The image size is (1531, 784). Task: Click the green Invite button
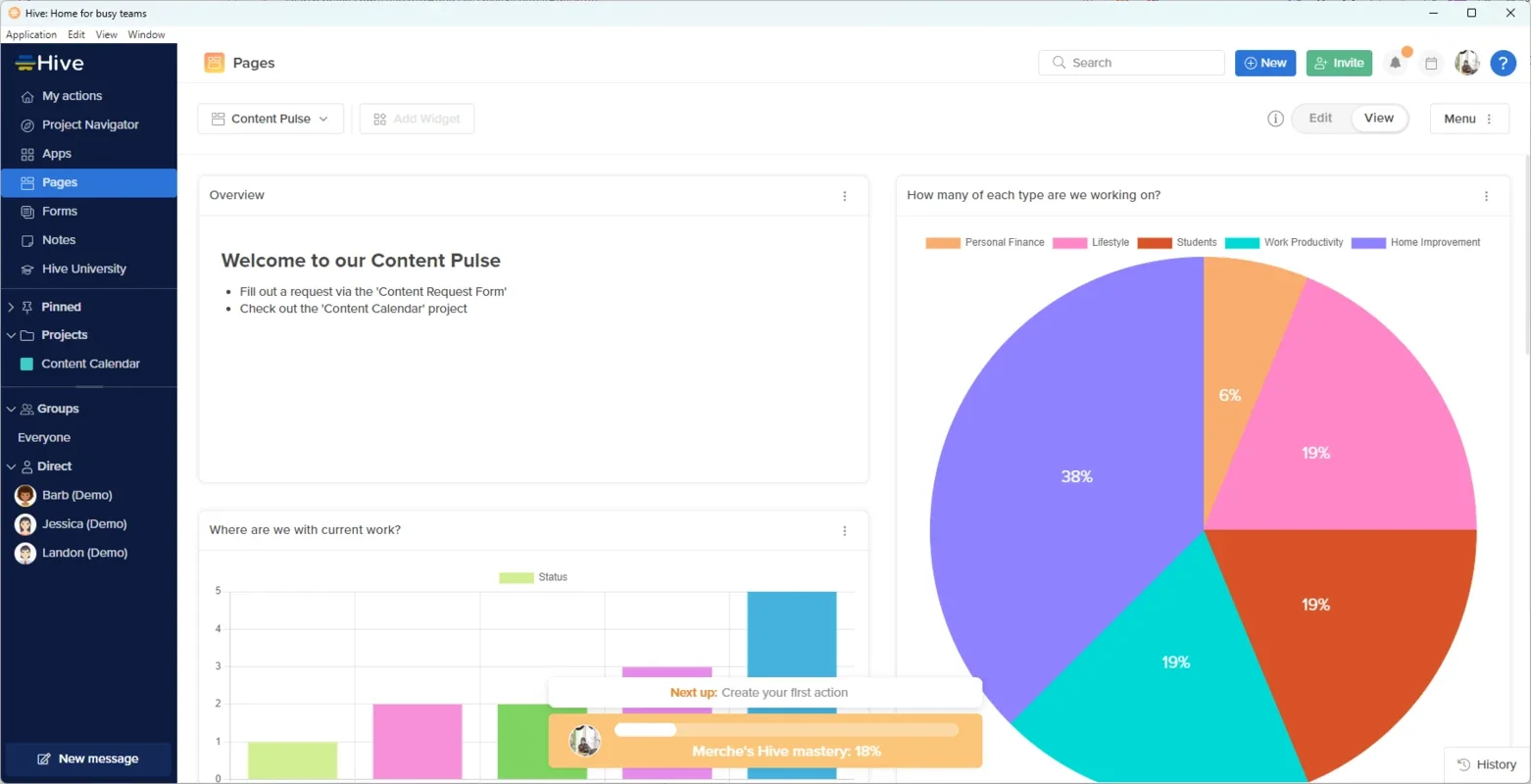pyautogui.click(x=1339, y=63)
